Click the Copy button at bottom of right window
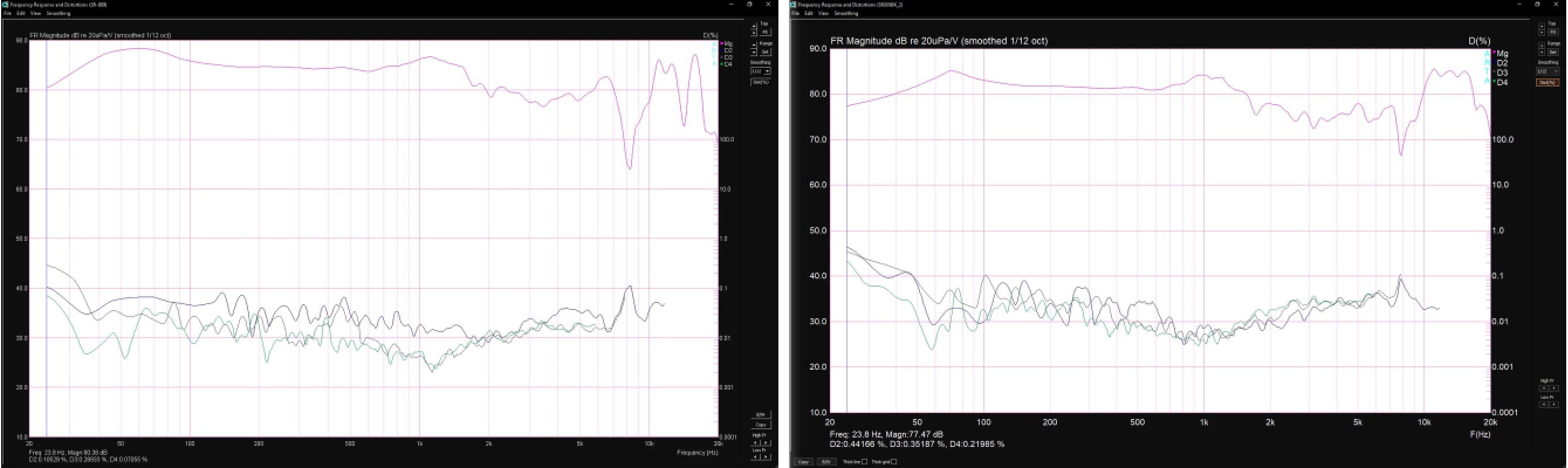 tap(803, 462)
